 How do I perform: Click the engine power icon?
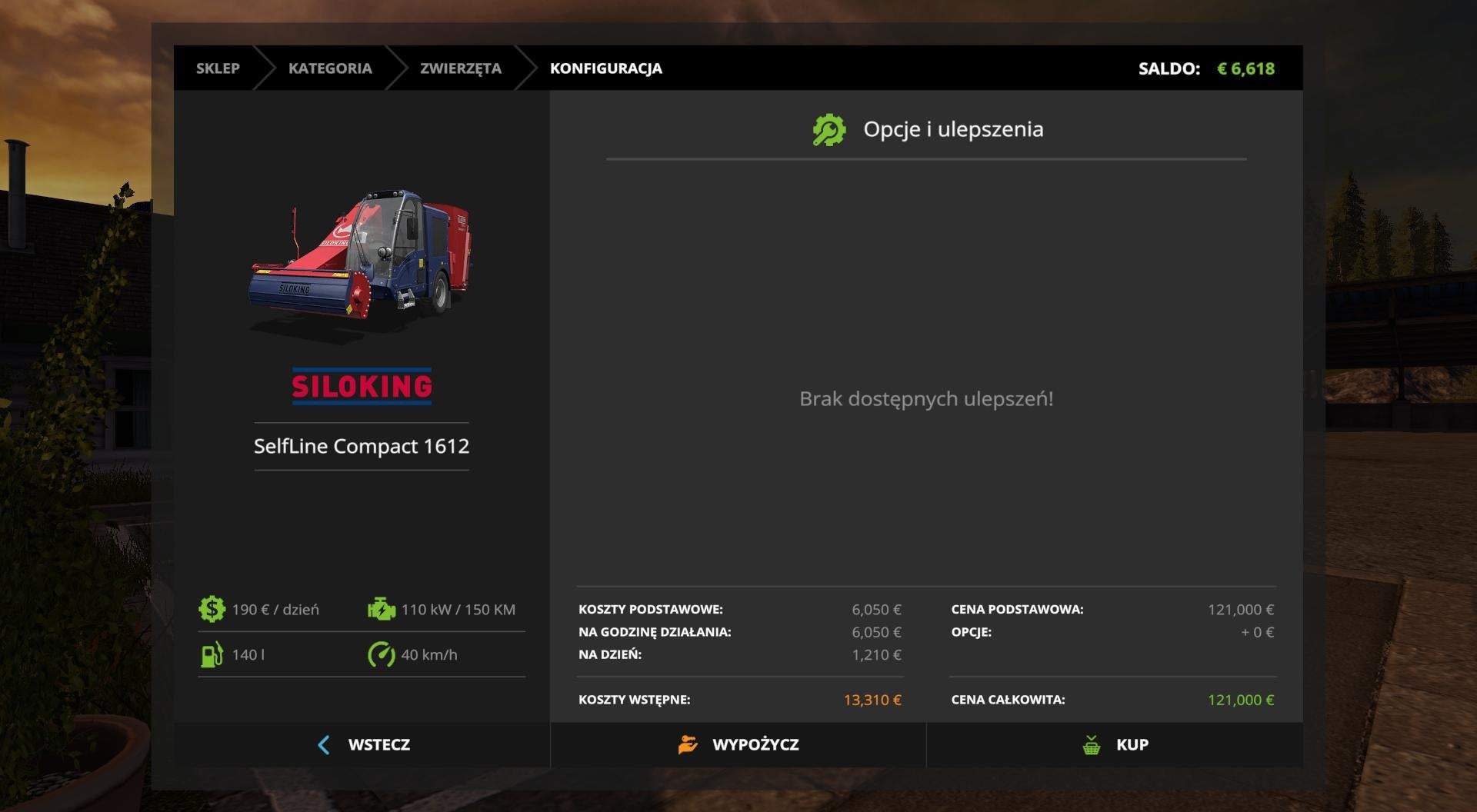pos(382,609)
